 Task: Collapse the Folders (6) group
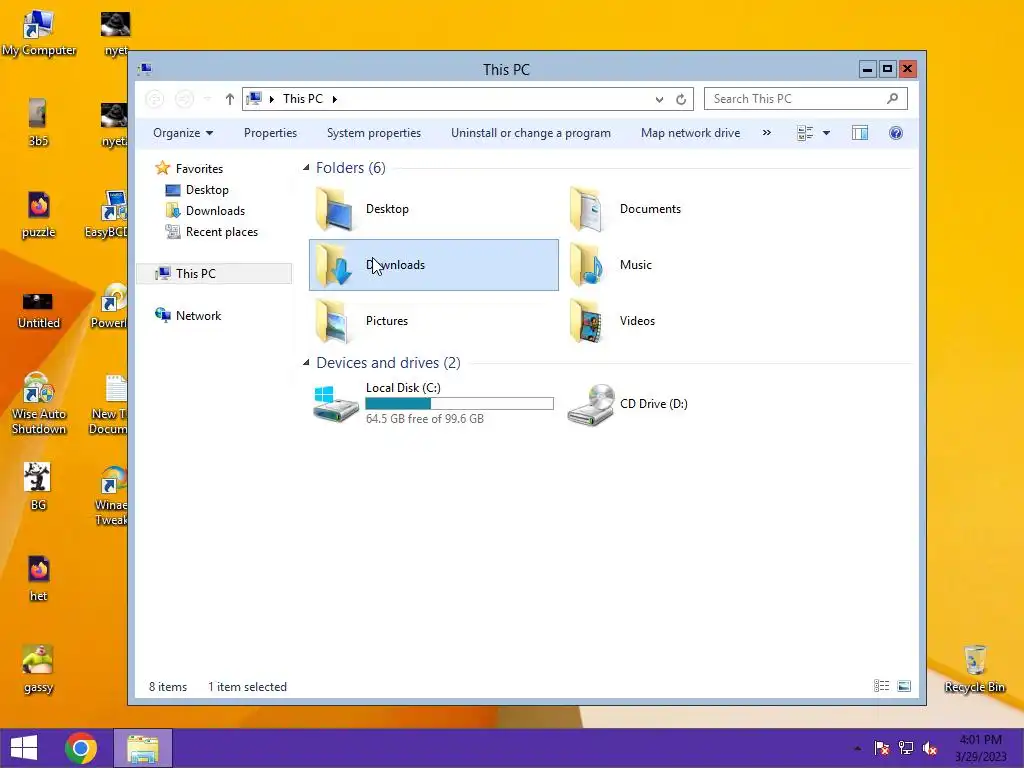point(306,168)
